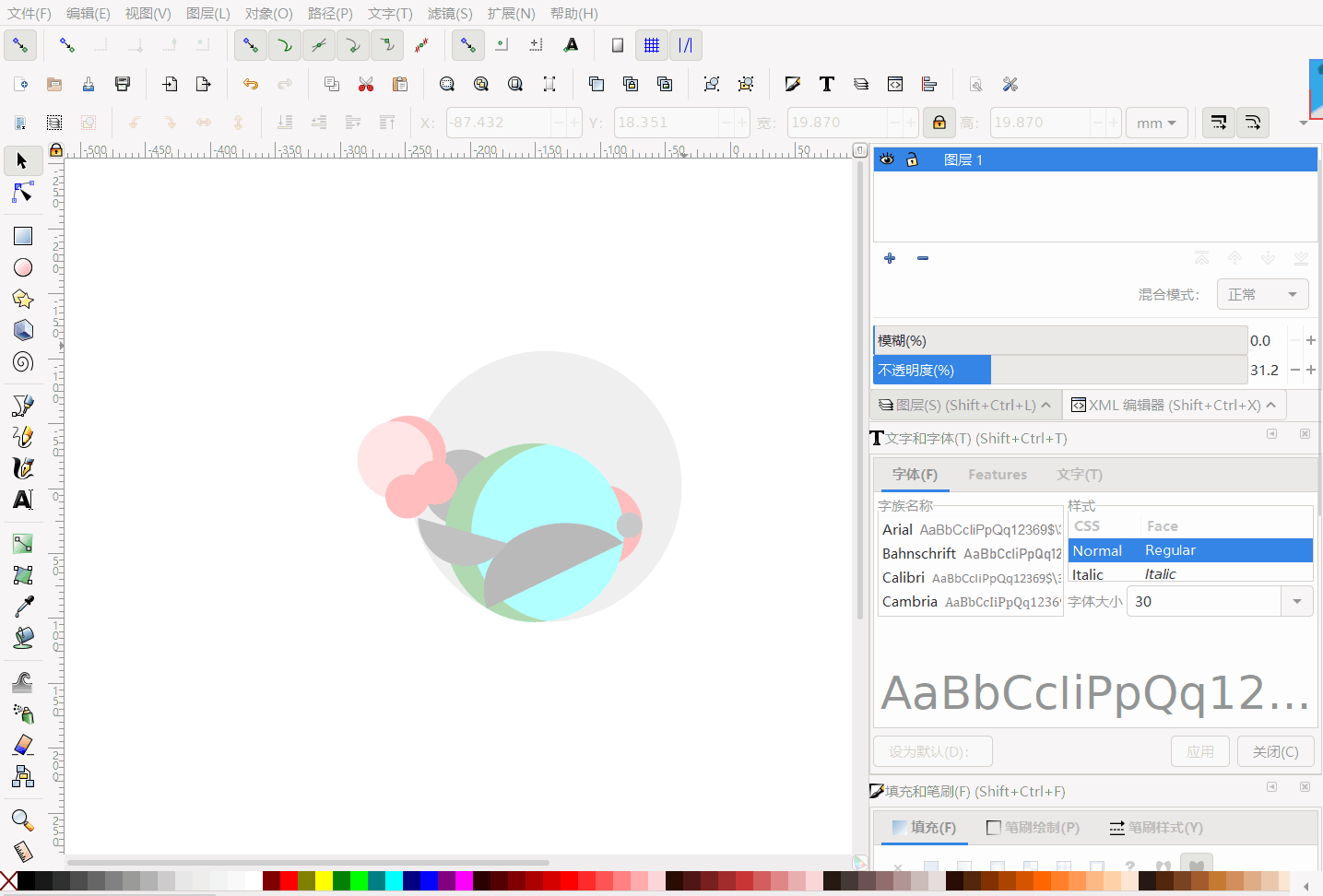The height and width of the screenshot is (896, 1323).
Task: Select the Zoom magnifier tool
Action: (x=23, y=820)
